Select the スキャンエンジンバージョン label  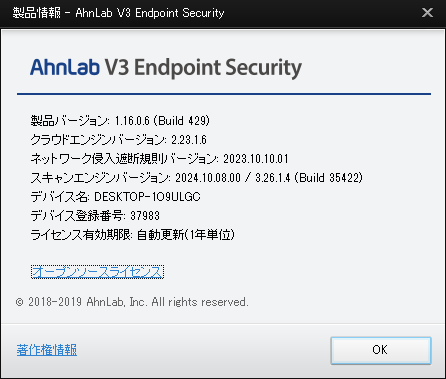coord(101,178)
